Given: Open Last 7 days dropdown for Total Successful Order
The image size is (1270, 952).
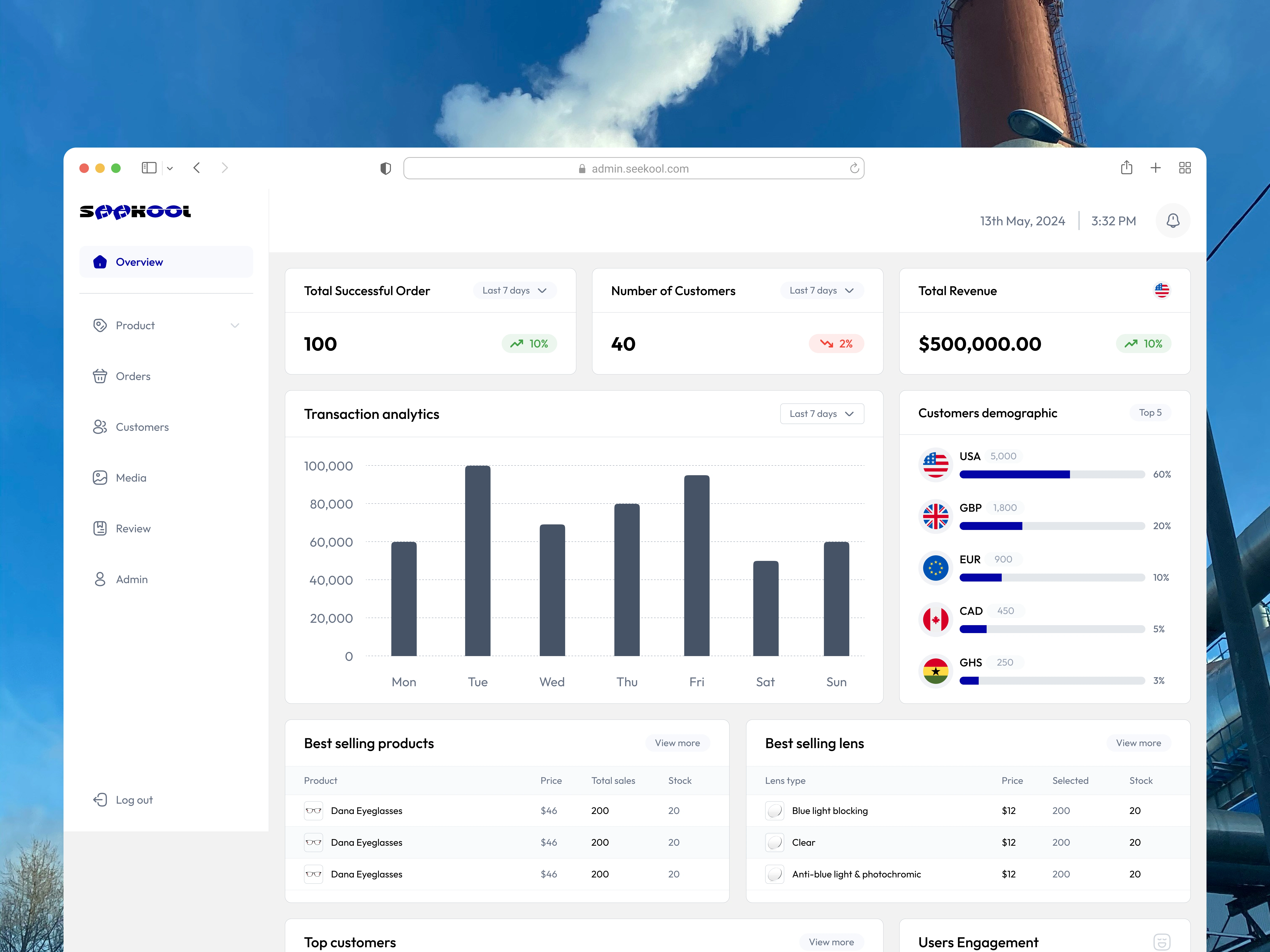Looking at the screenshot, I should point(515,290).
